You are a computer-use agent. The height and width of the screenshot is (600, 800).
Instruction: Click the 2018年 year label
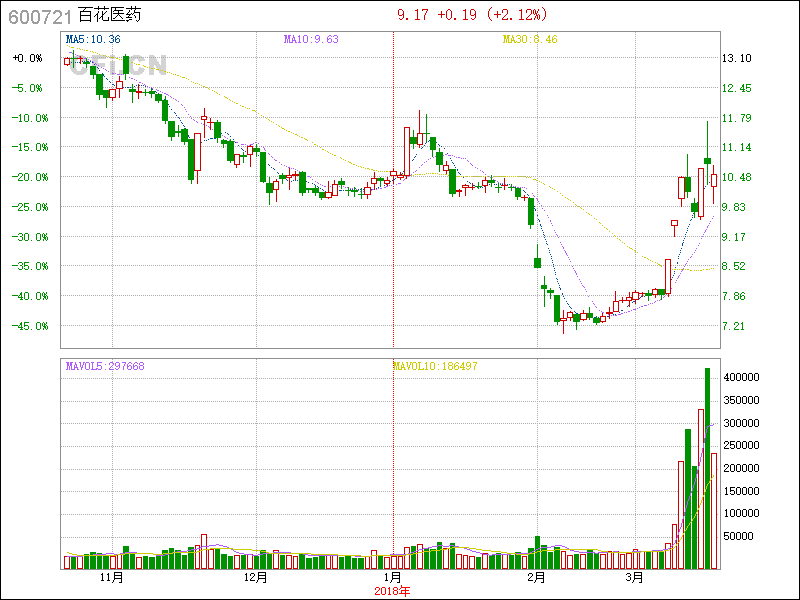392,590
